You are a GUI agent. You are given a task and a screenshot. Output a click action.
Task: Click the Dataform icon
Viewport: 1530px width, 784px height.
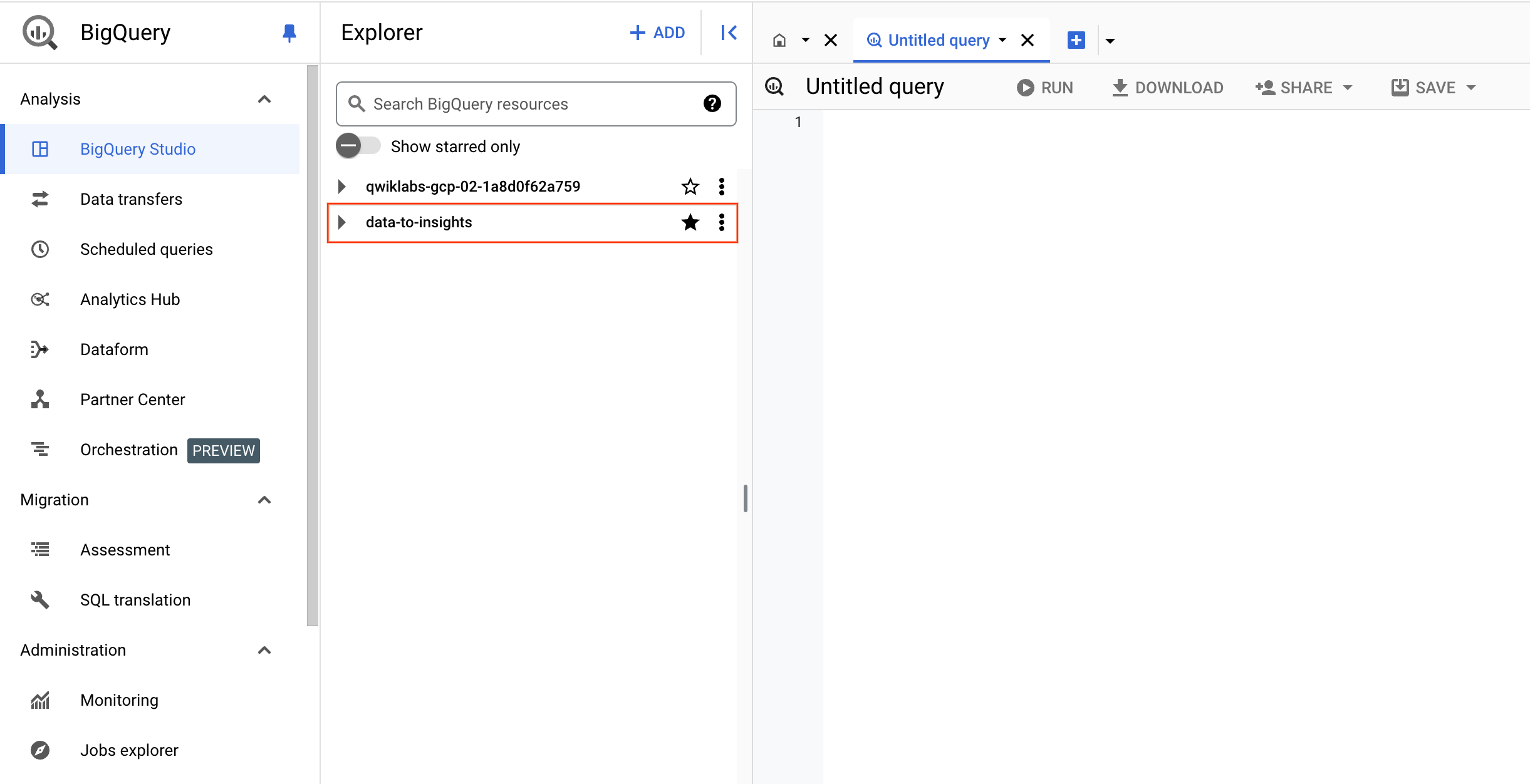(40, 349)
